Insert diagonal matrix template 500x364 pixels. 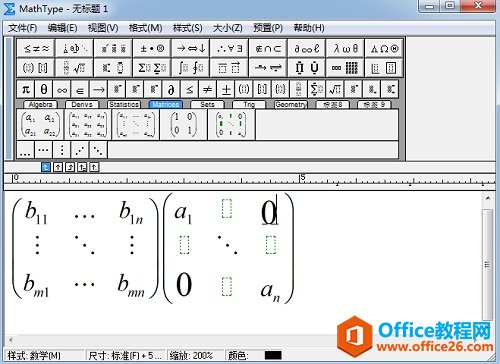[231, 125]
